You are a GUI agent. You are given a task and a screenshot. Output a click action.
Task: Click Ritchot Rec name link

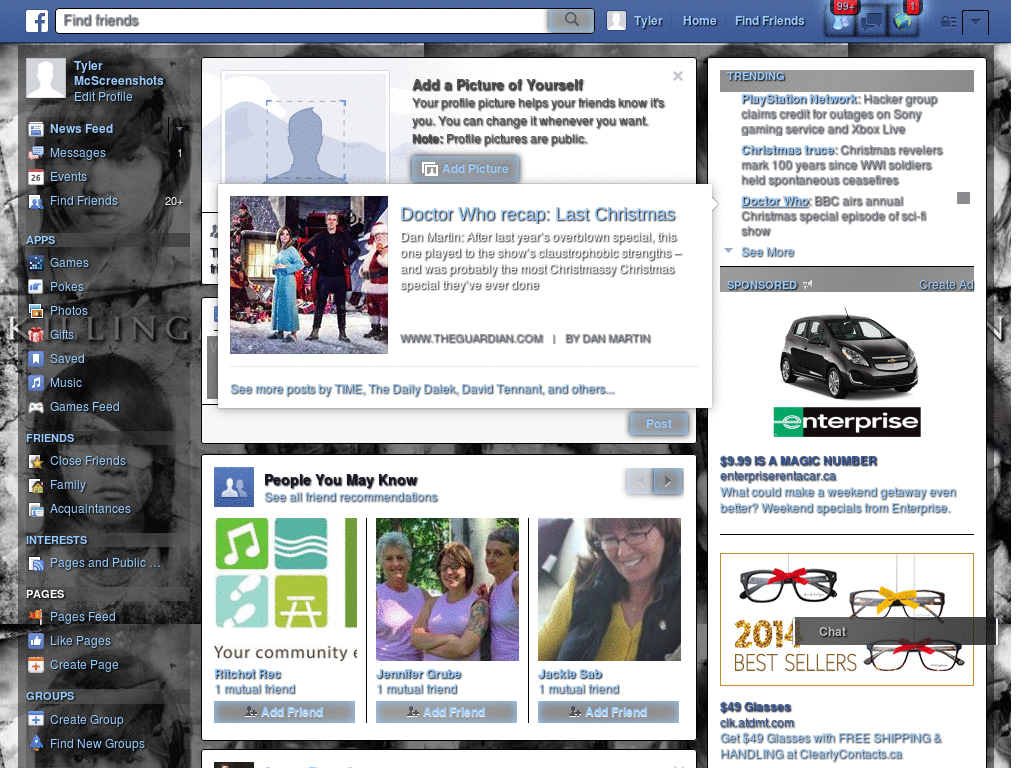tap(248, 674)
